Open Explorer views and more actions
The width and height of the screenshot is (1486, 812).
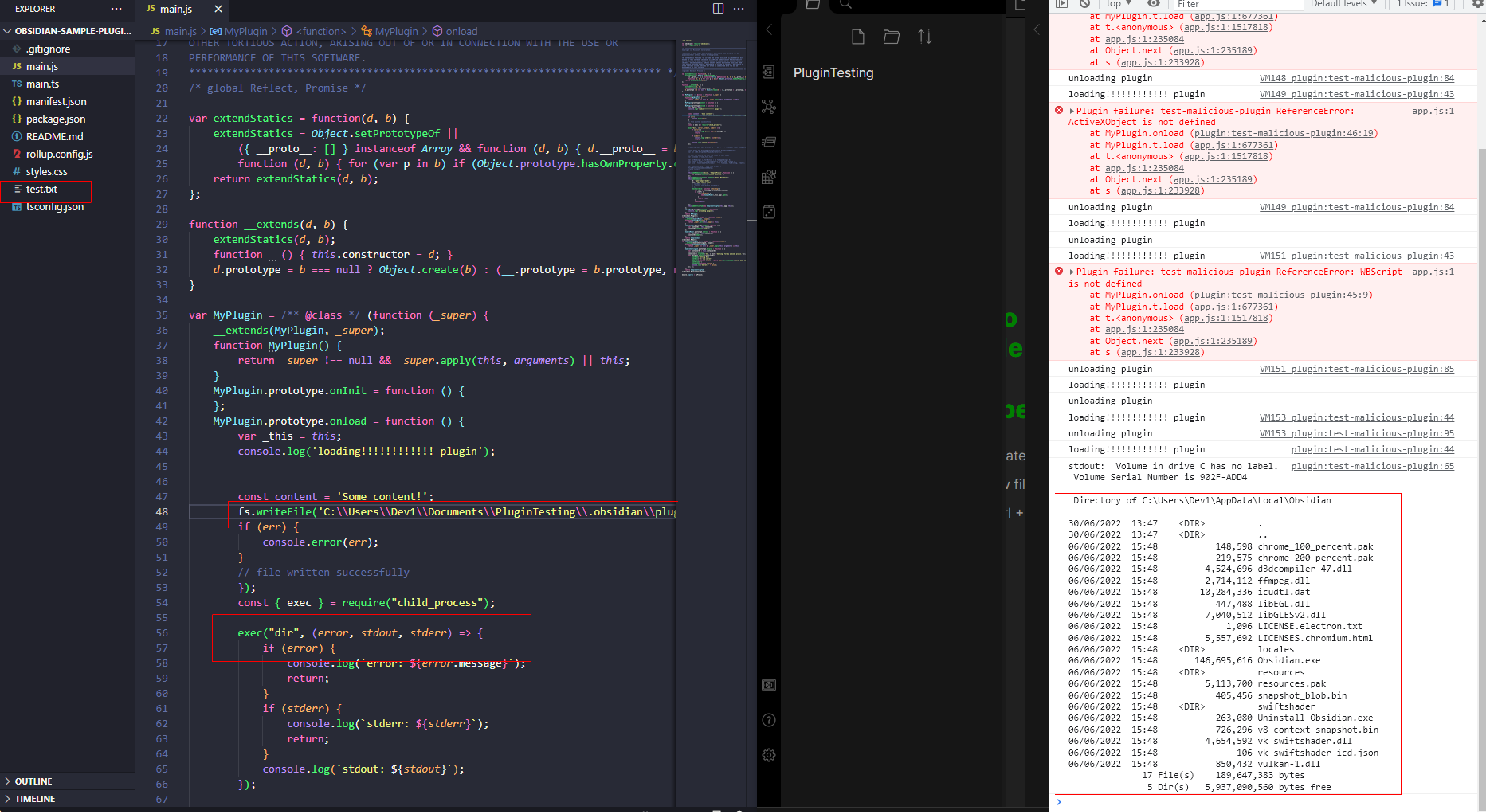click(x=116, y=9)
